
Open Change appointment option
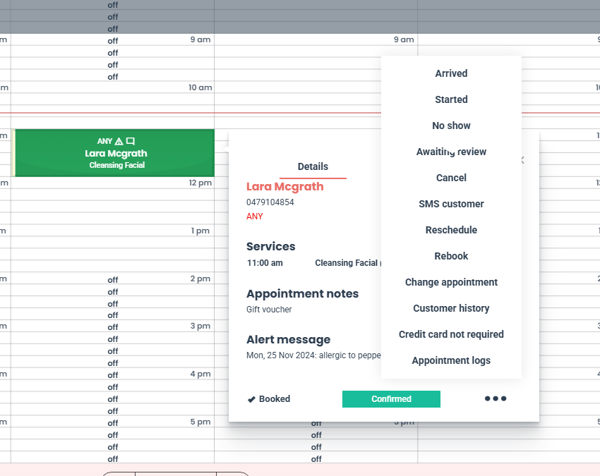point(451,282)
